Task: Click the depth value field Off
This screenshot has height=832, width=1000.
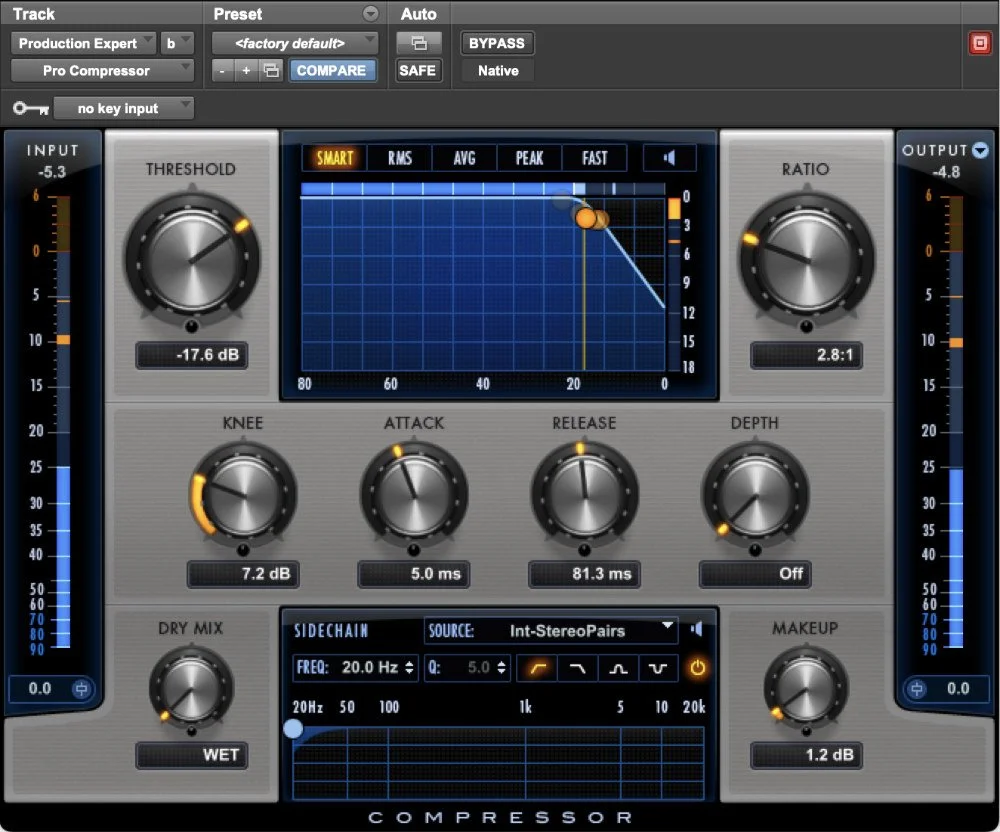Action: [754, 574]
